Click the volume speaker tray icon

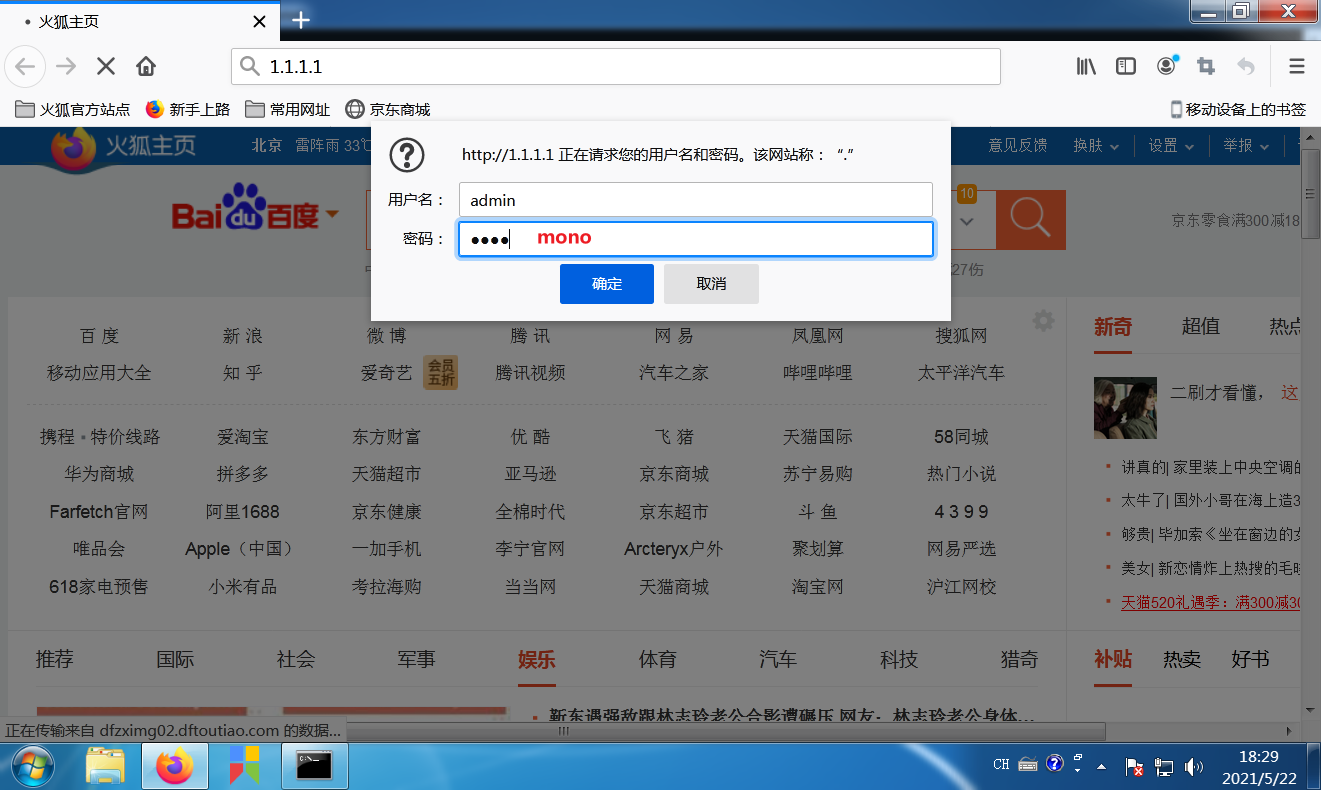point(1193,767)
